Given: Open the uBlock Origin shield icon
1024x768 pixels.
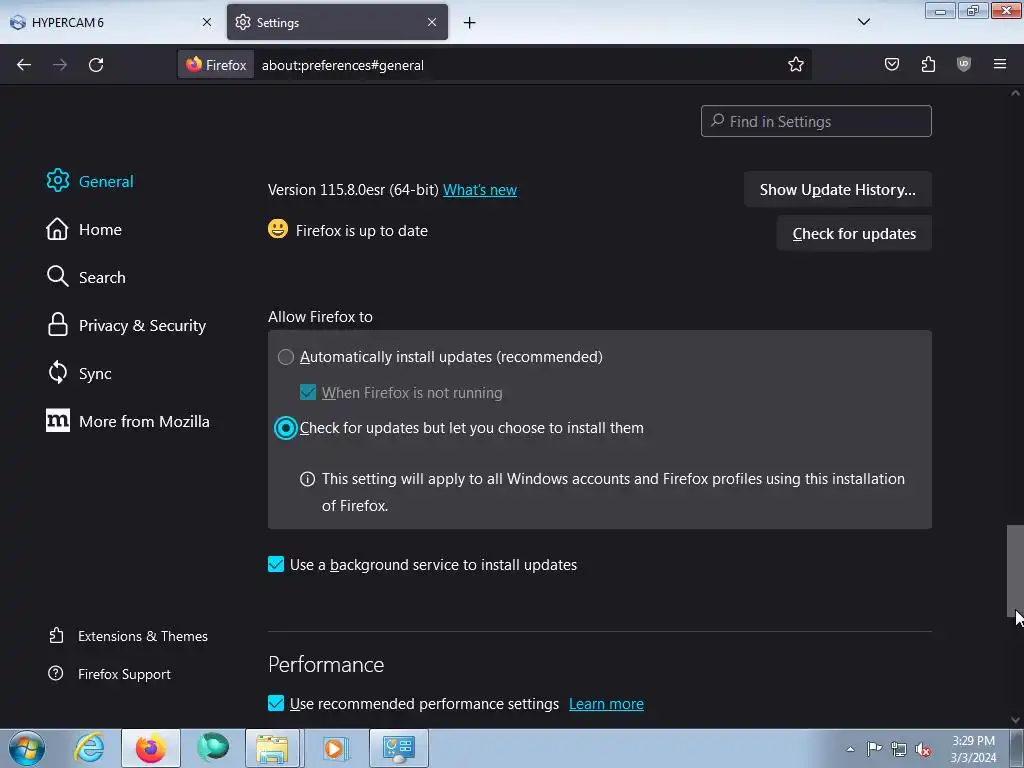Looking at the screenshot, I should (x=963, y=65).
